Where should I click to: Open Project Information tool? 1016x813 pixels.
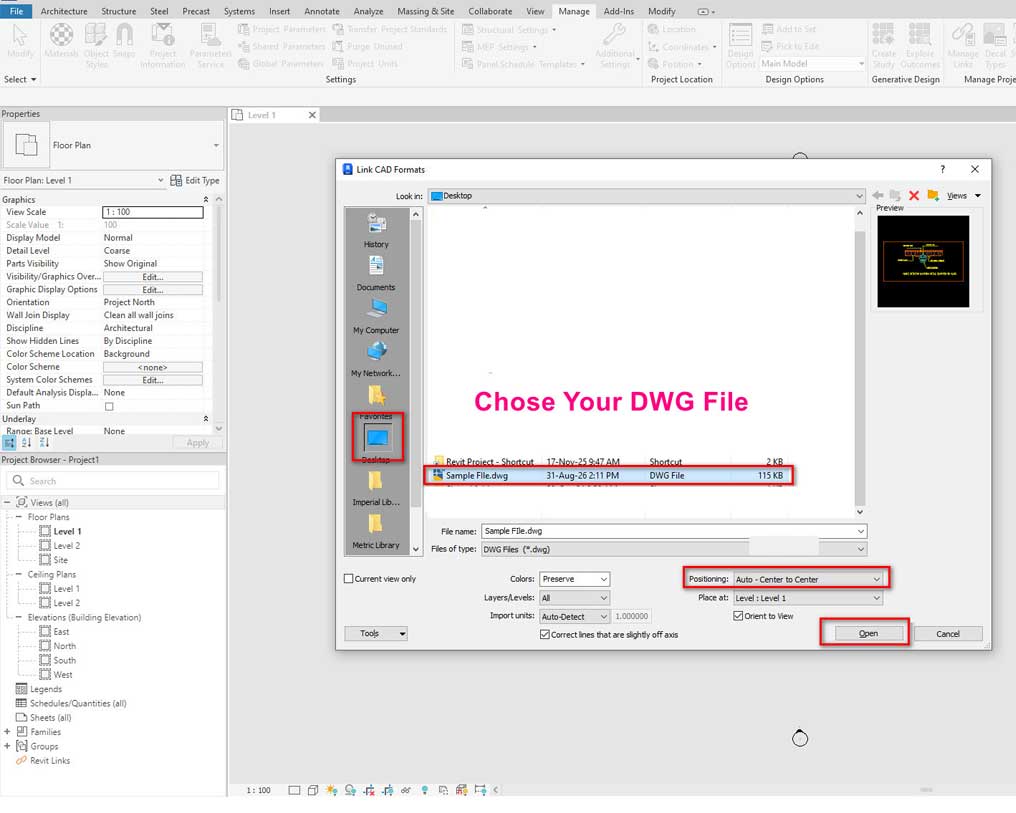point(163,45)
